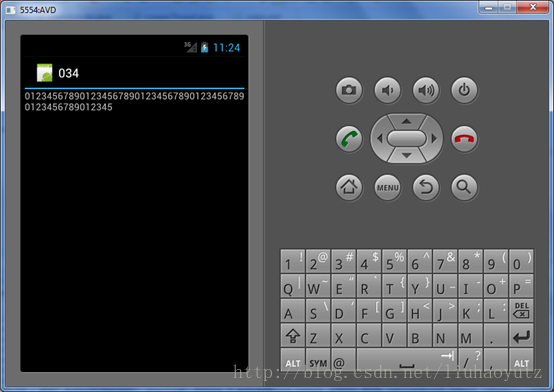Screen dimensions: 554x392
Task: Minimize the 5554:AVD window
Action: [489, 7]
